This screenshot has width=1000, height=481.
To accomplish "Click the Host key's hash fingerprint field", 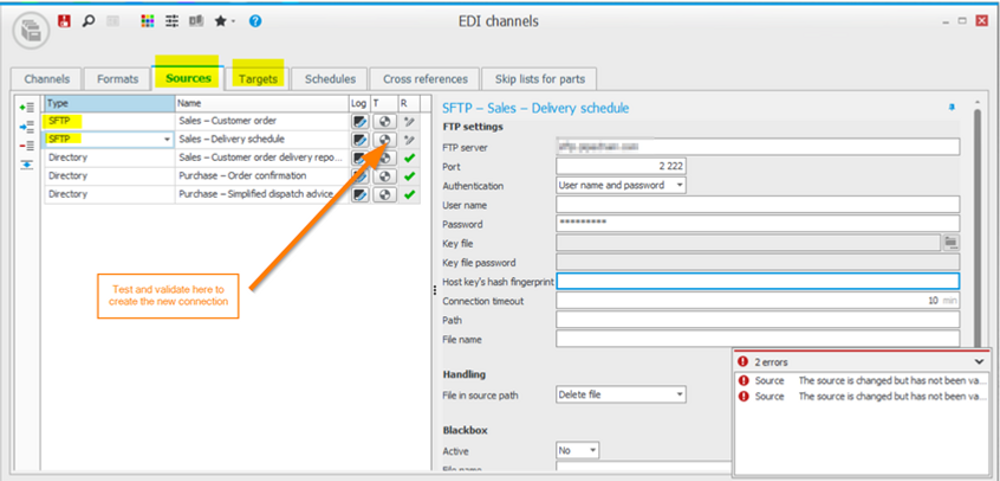I will [x=757, y=282].
